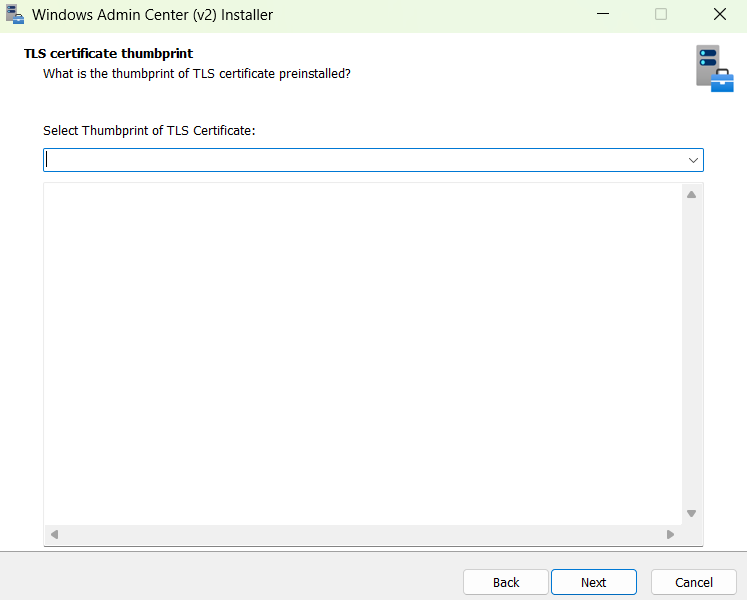This screenshot has width=747, height=600.
Task: Click the vertical scrollbar track
Action: point(692,354)
